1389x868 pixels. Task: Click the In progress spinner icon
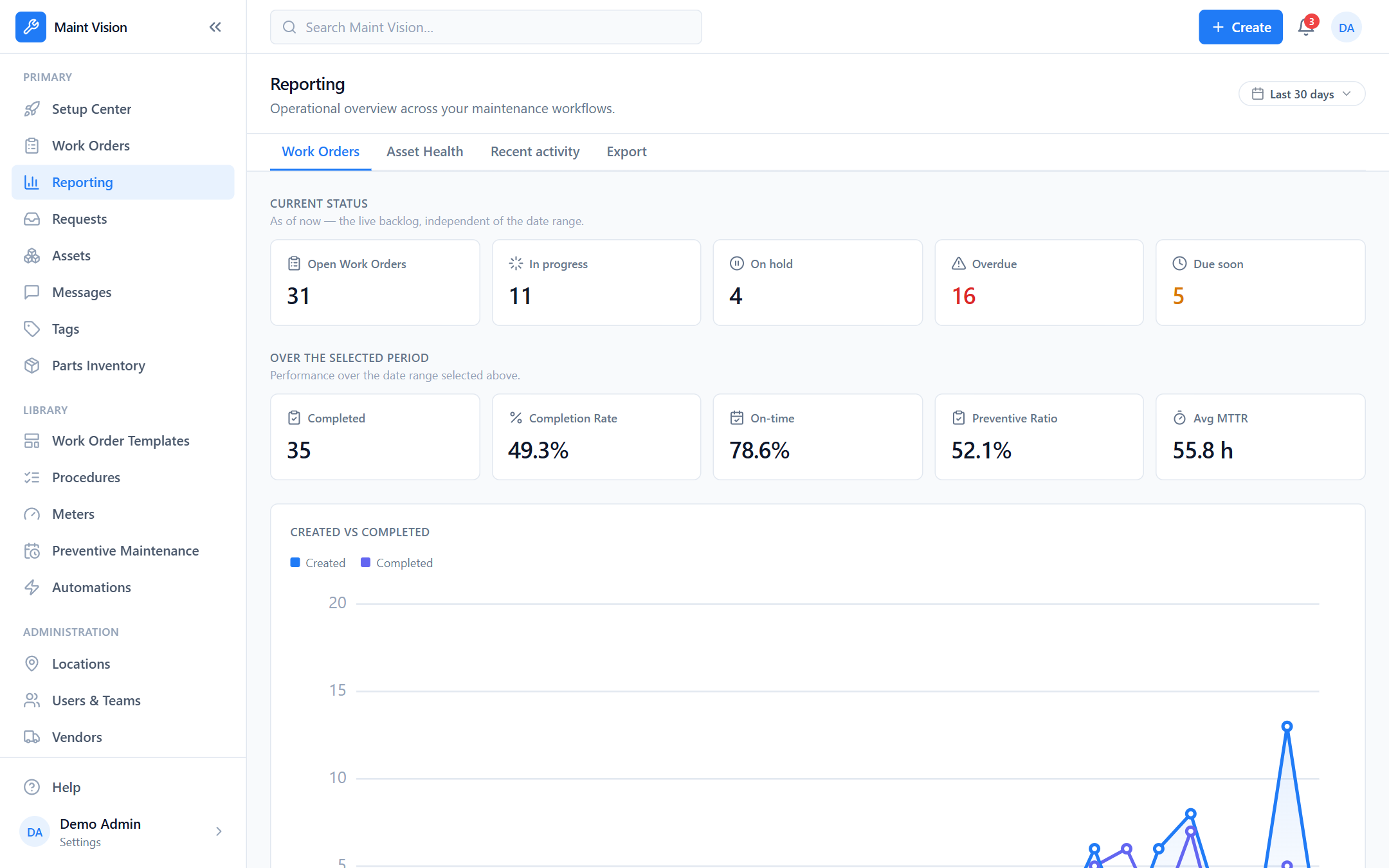516,264
